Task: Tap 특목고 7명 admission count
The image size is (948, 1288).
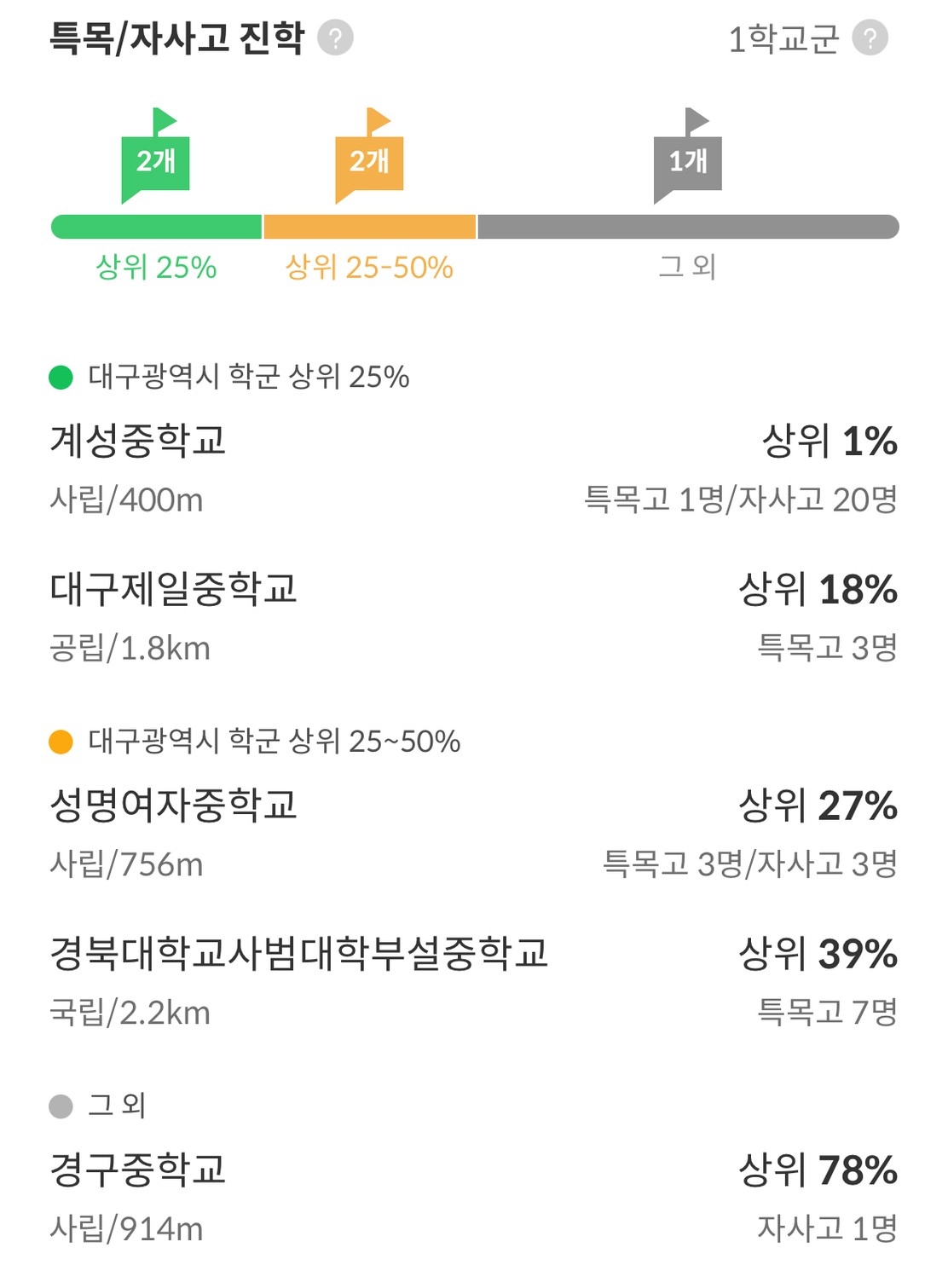Action: 828,1012
